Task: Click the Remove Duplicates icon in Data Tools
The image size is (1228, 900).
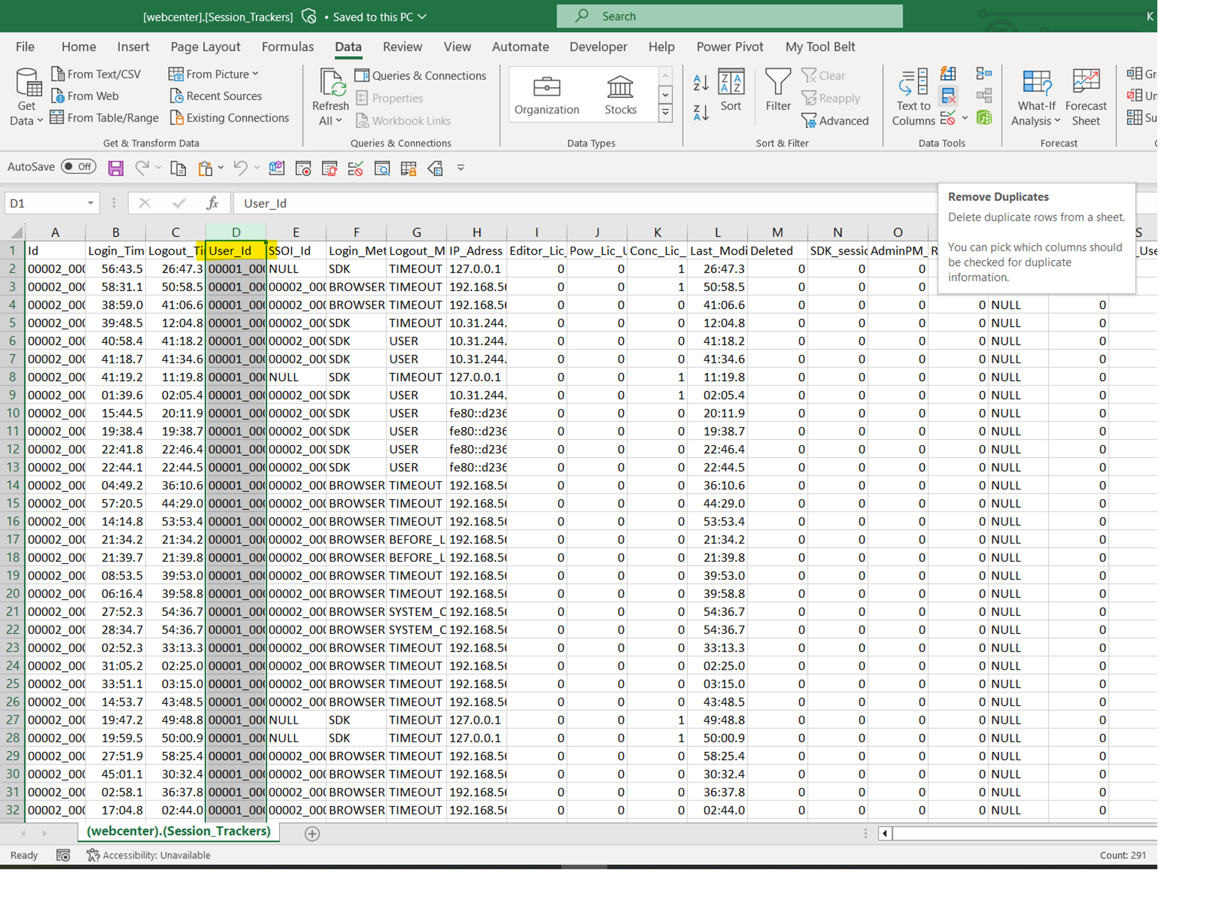Action: [948, 97]
